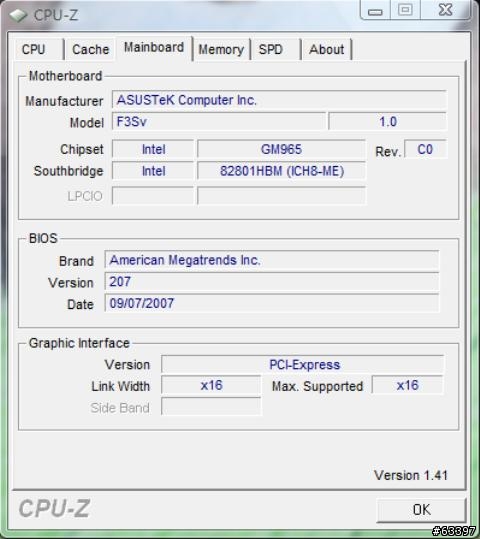Click the 82801HBM (ICH8-ME) field
This screenshot has width=480, height=539.
(x=281, y=171)
